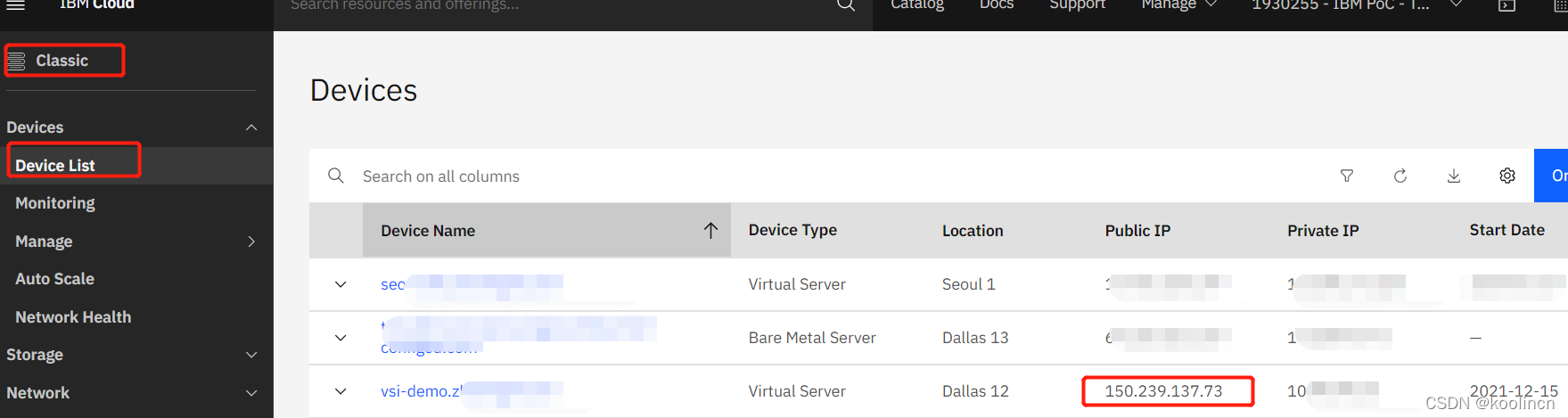
Task: Sort by the Location column header
Action: pos(973,231)
